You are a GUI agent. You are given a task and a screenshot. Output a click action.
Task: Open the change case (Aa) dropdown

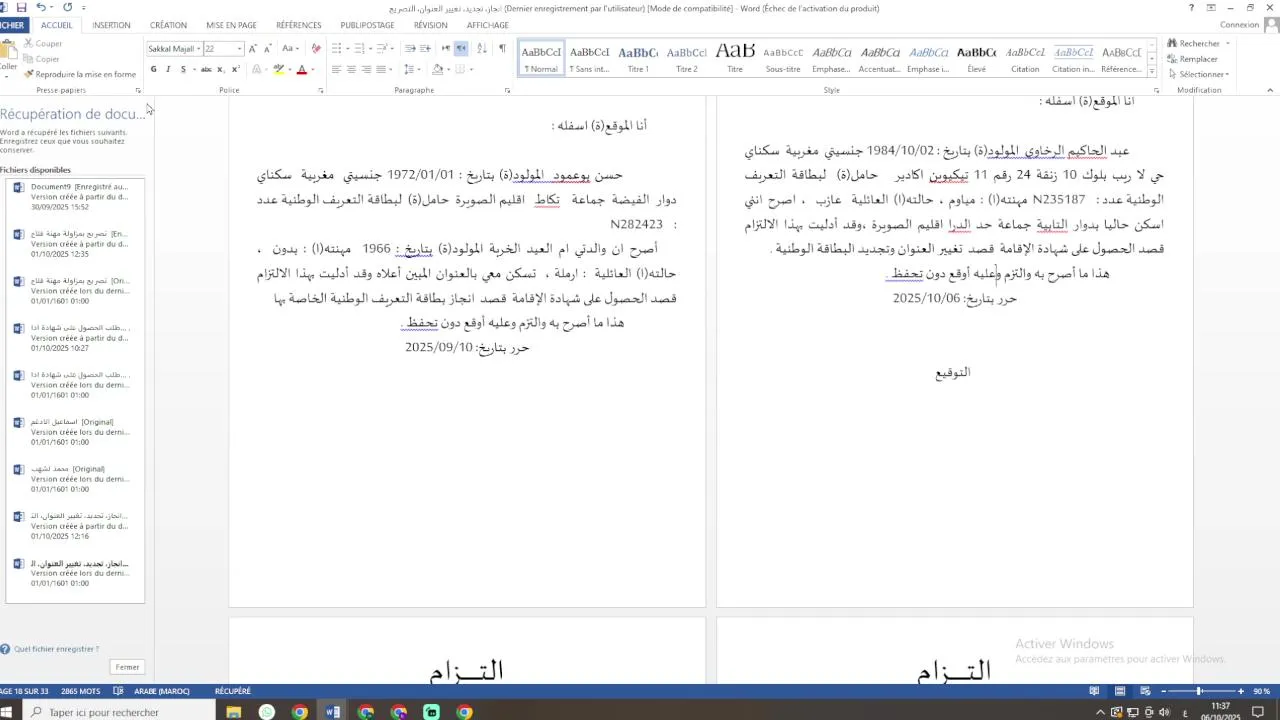[x=289, y=49]
